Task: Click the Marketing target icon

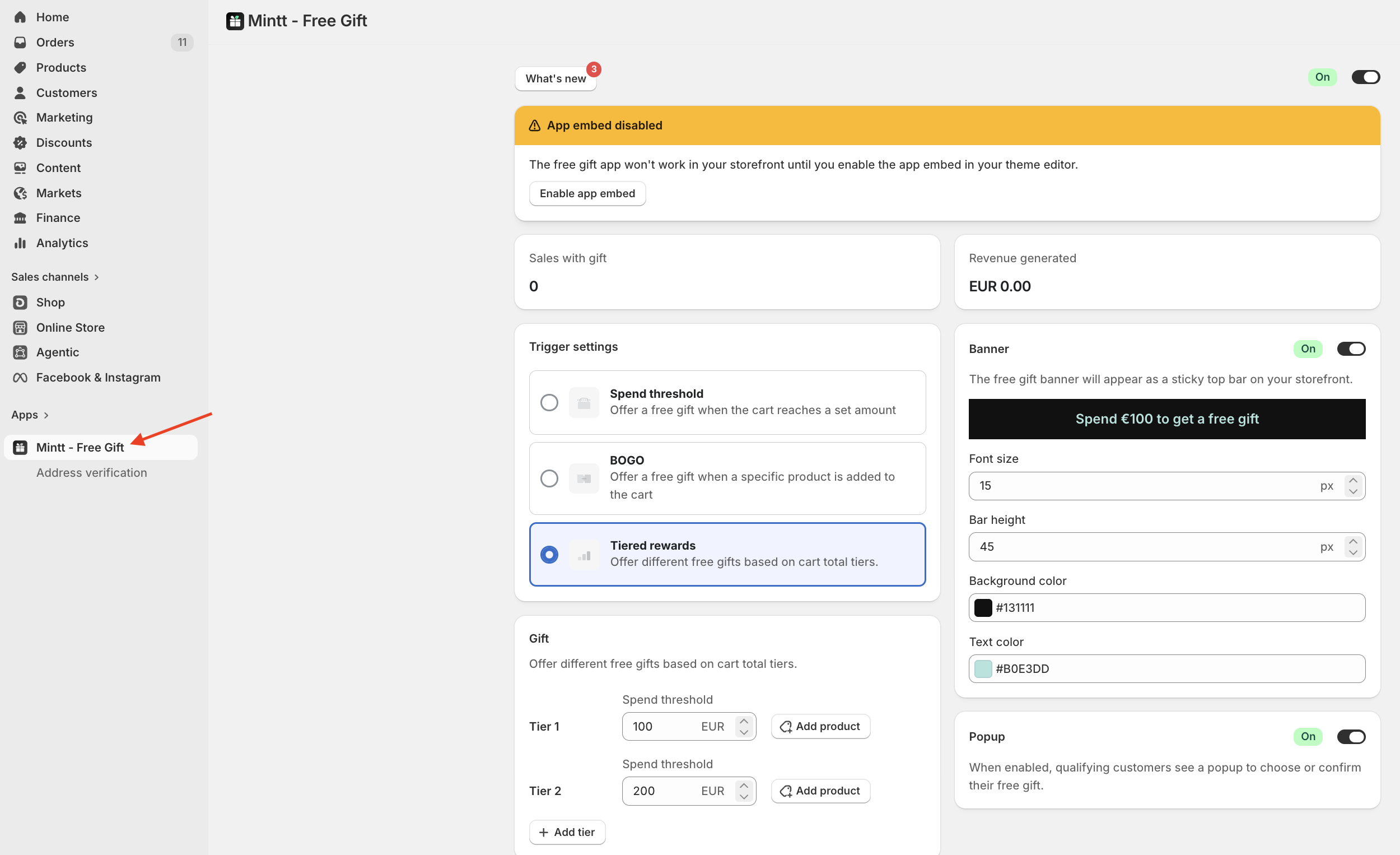Action: [20, 117]
